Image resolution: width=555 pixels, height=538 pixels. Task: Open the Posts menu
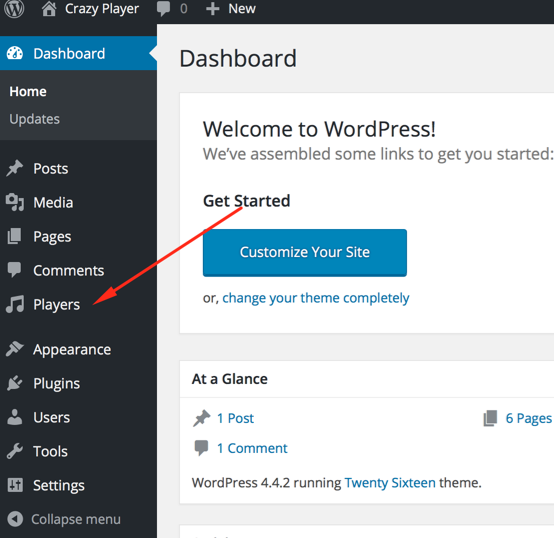[51, 168]
